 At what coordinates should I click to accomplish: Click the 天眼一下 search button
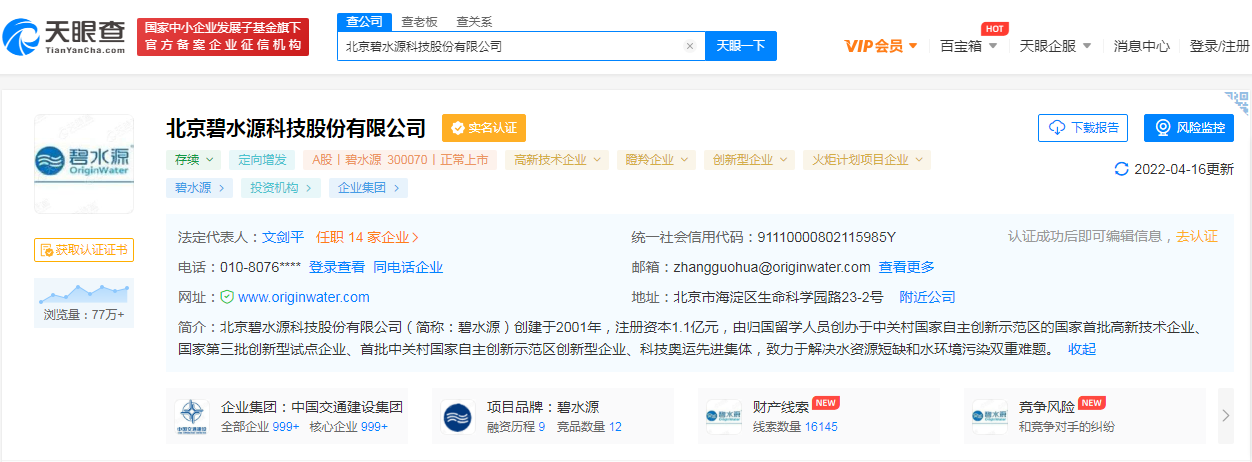[741, 46]
